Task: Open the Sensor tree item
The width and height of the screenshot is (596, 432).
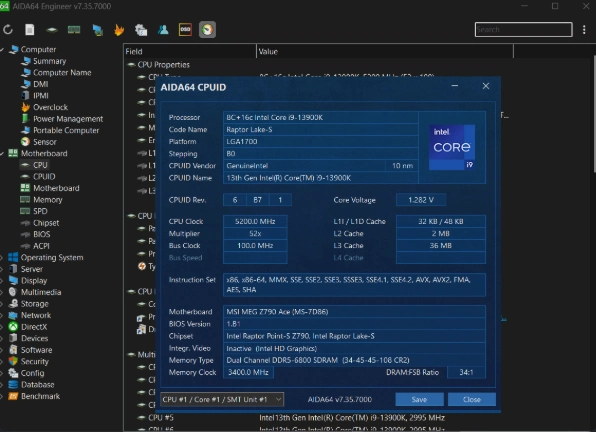Action: coord(44,142)
